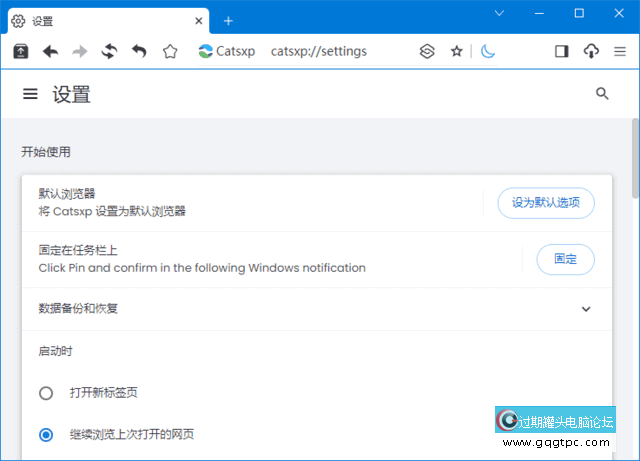Click 设为默认选项 button
Viewport: 640px width, 461px height.
point(546,203)
